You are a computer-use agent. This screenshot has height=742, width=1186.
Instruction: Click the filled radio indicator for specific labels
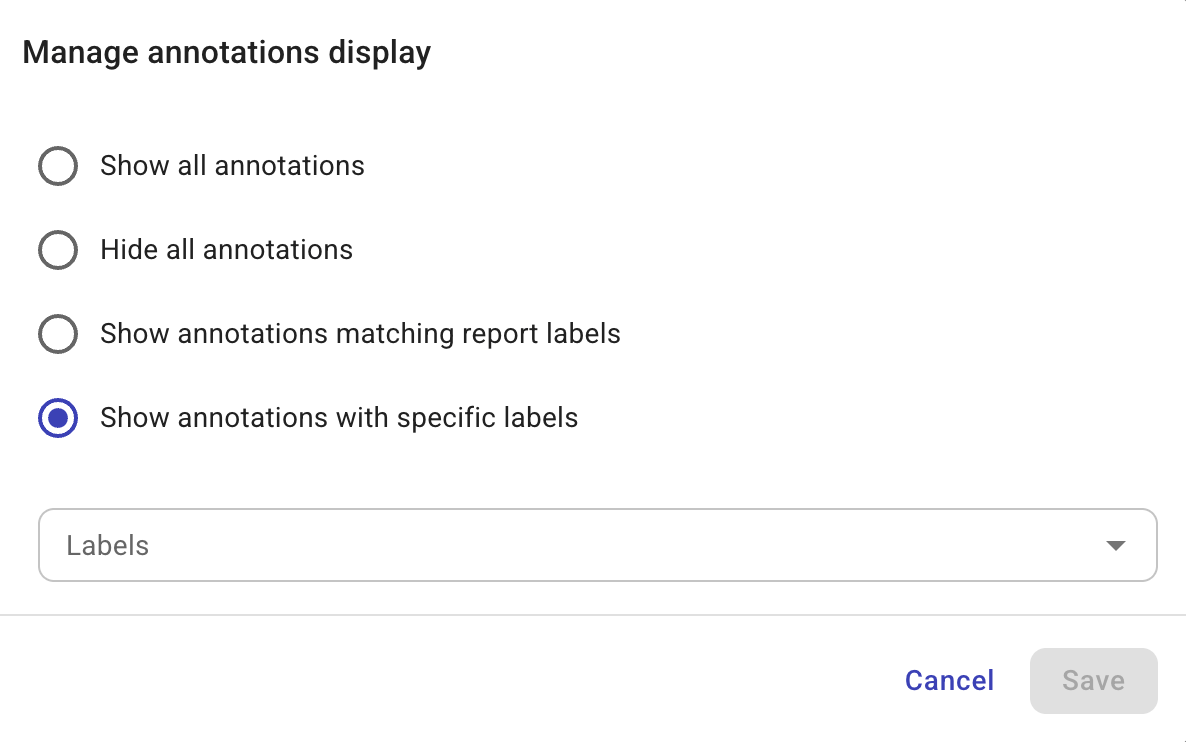point(58,418)
